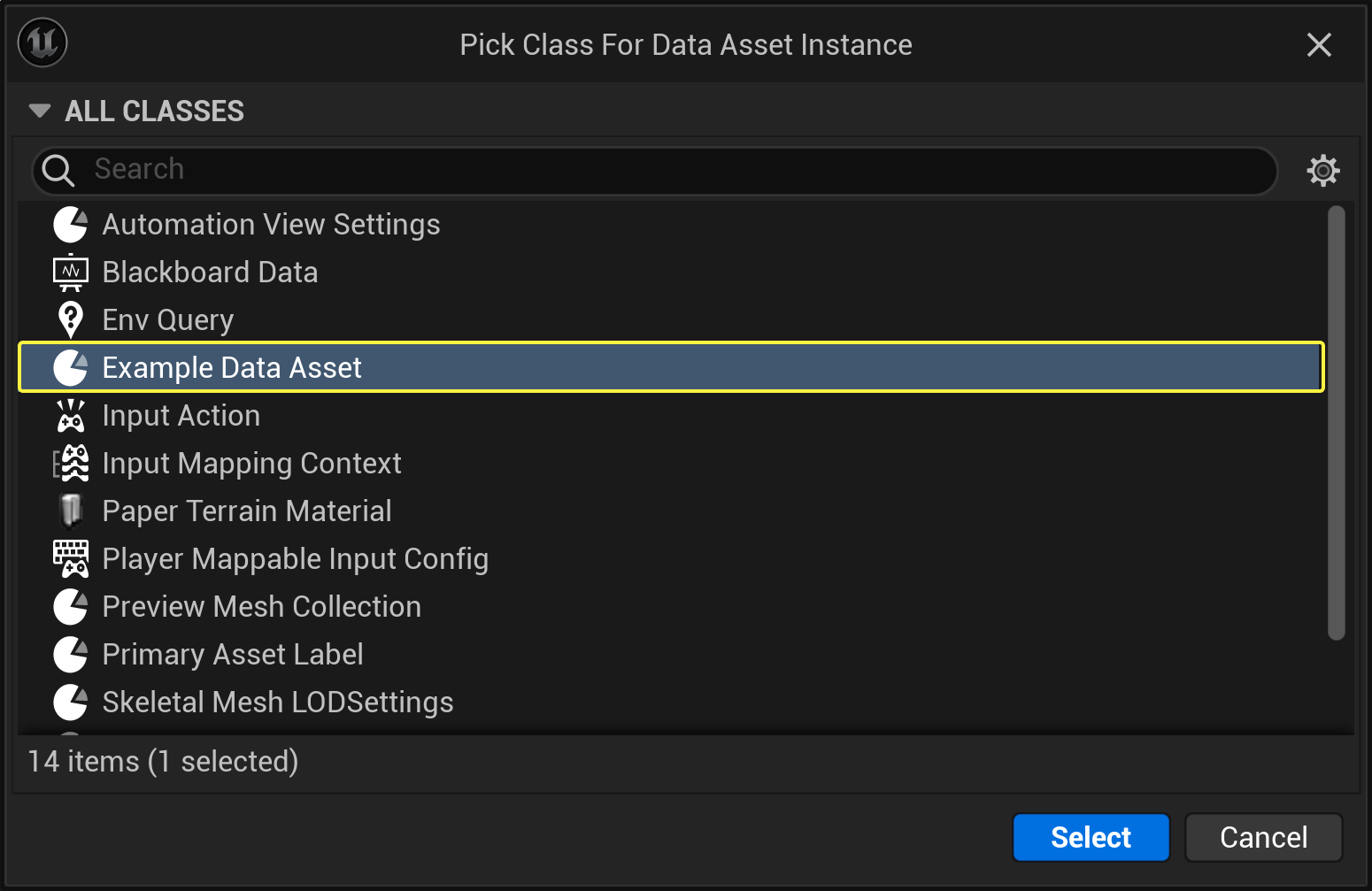Click the Unreal Engine logo icon
Screen dimensions: 1372x891
42,42
